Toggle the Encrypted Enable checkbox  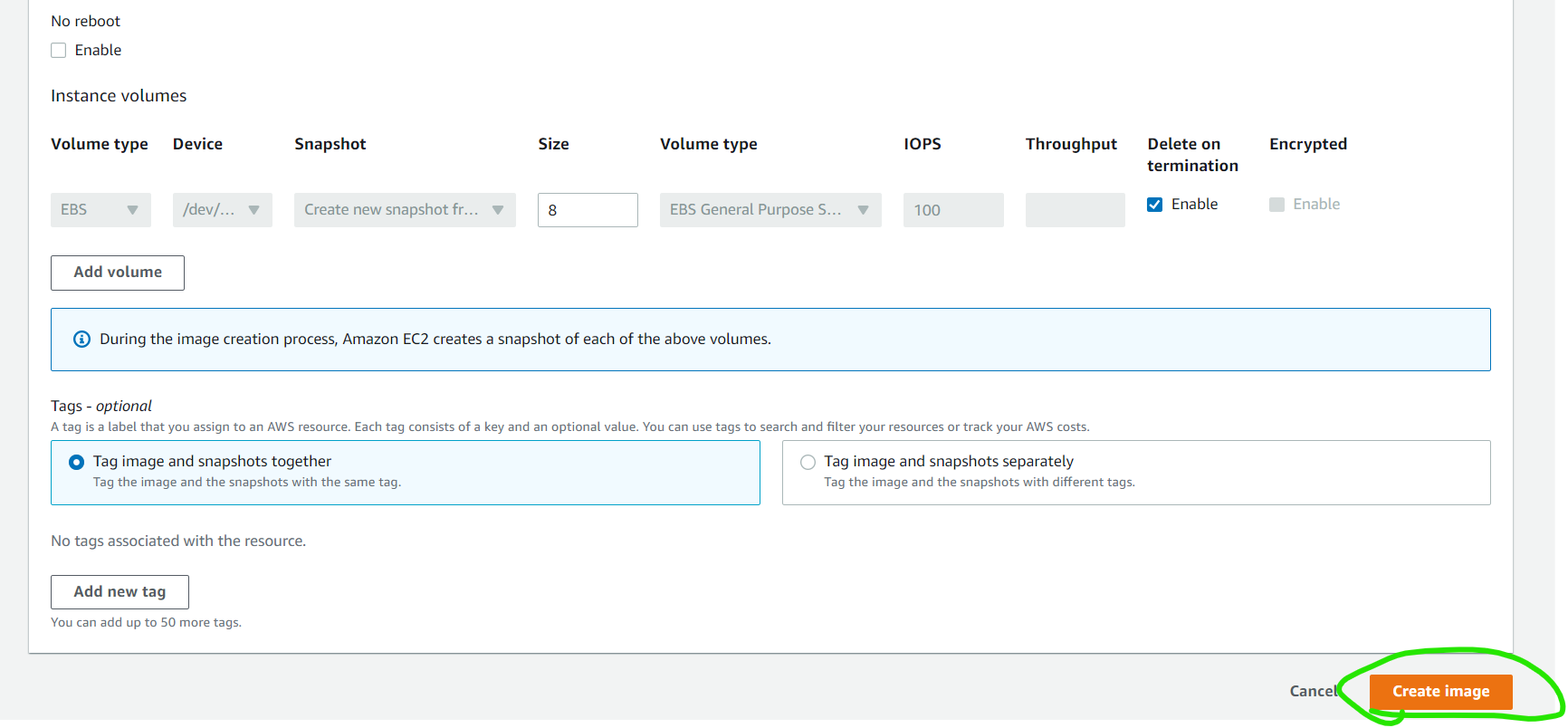[x=1277, y=205]
